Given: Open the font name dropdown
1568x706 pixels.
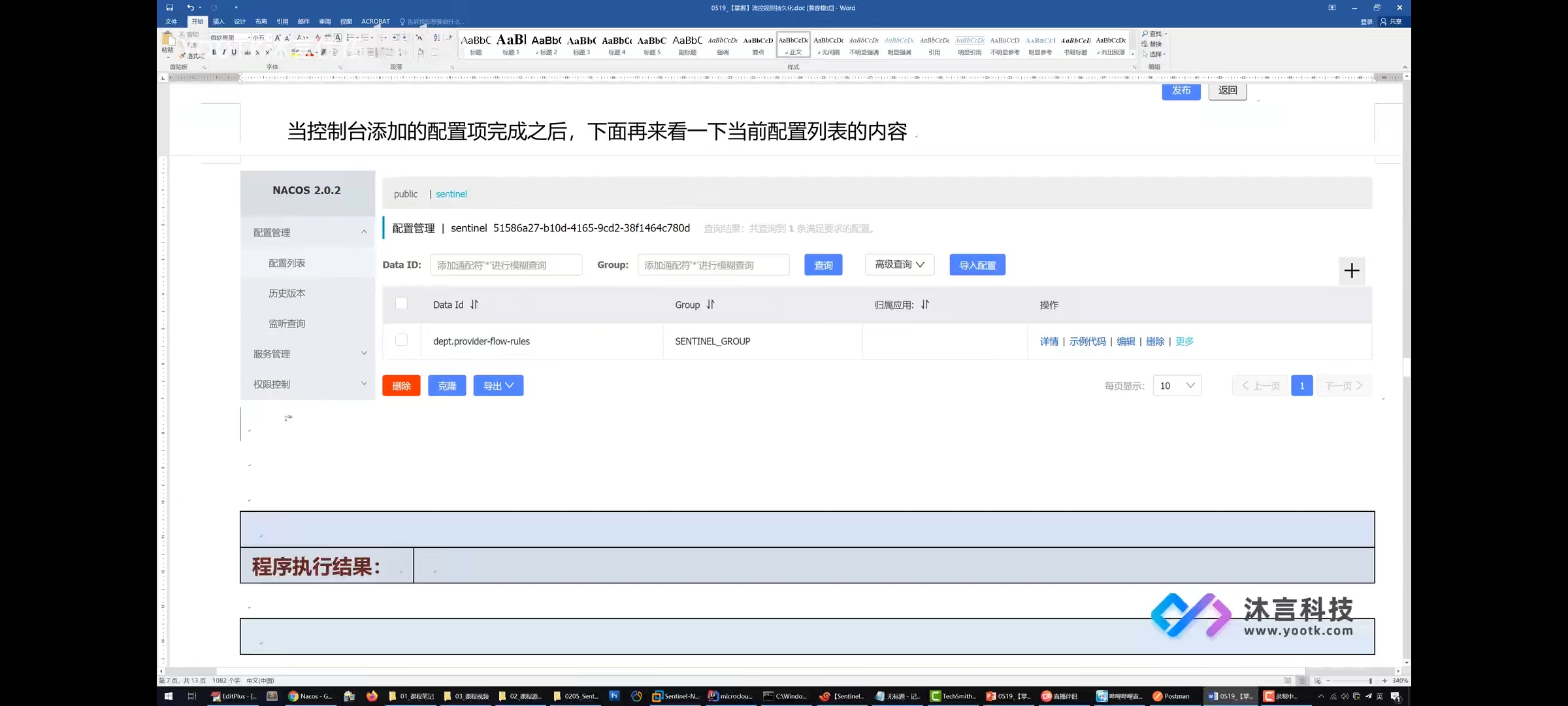Looking at the screenshot, I should point(249,38).
